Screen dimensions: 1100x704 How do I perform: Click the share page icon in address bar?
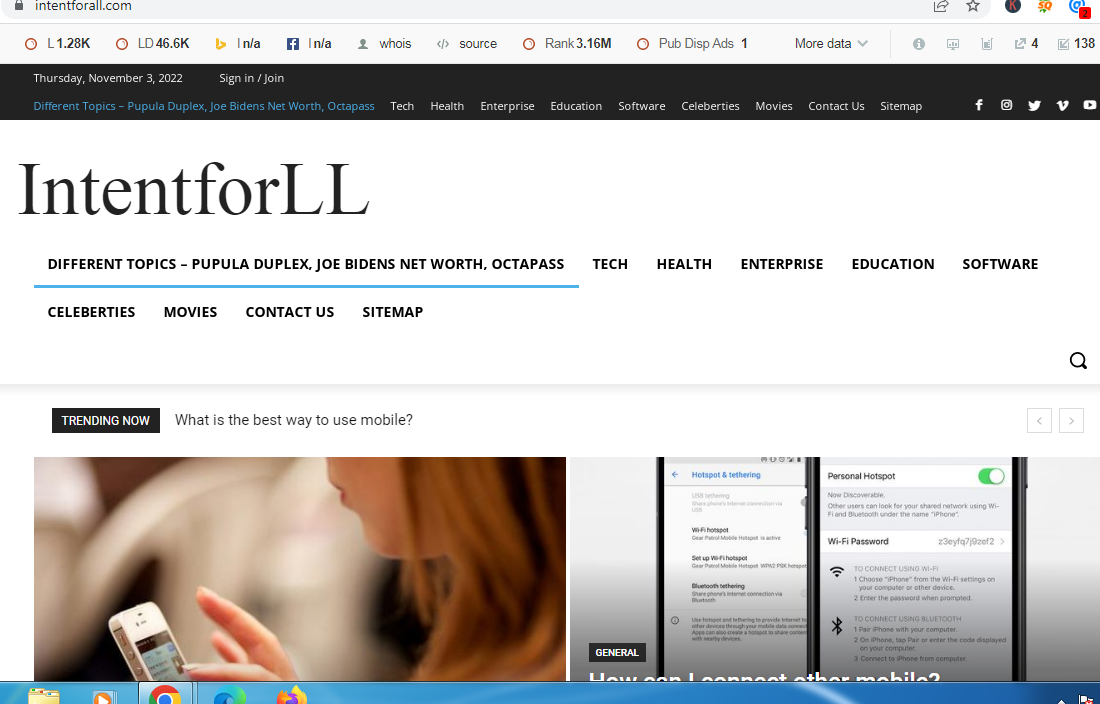tap(941, 6)
